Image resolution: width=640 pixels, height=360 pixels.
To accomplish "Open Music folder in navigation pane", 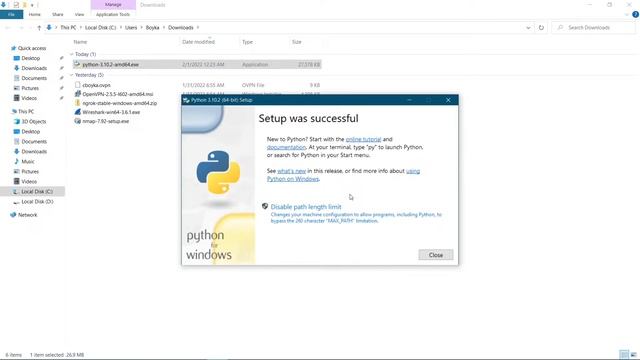I will click(x=28, y=162).
